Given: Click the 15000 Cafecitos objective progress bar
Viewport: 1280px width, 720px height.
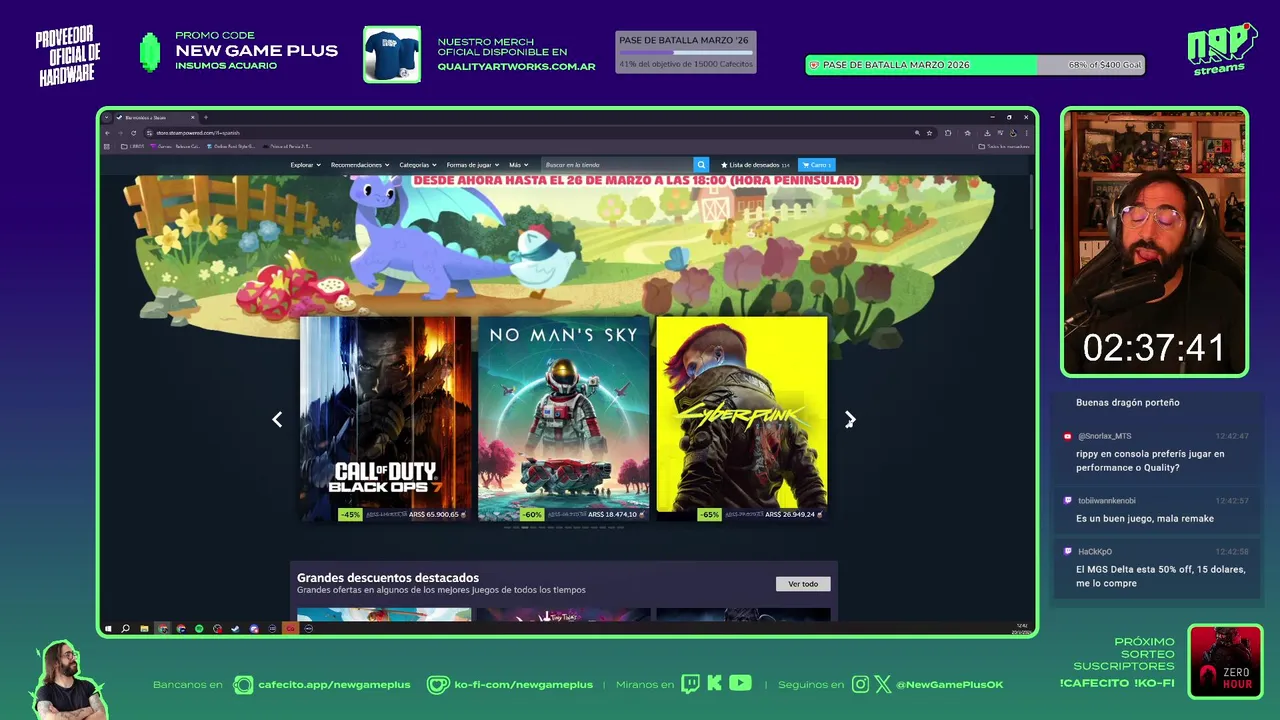Looking at the screenshot, I should click(x=685, y=52).
